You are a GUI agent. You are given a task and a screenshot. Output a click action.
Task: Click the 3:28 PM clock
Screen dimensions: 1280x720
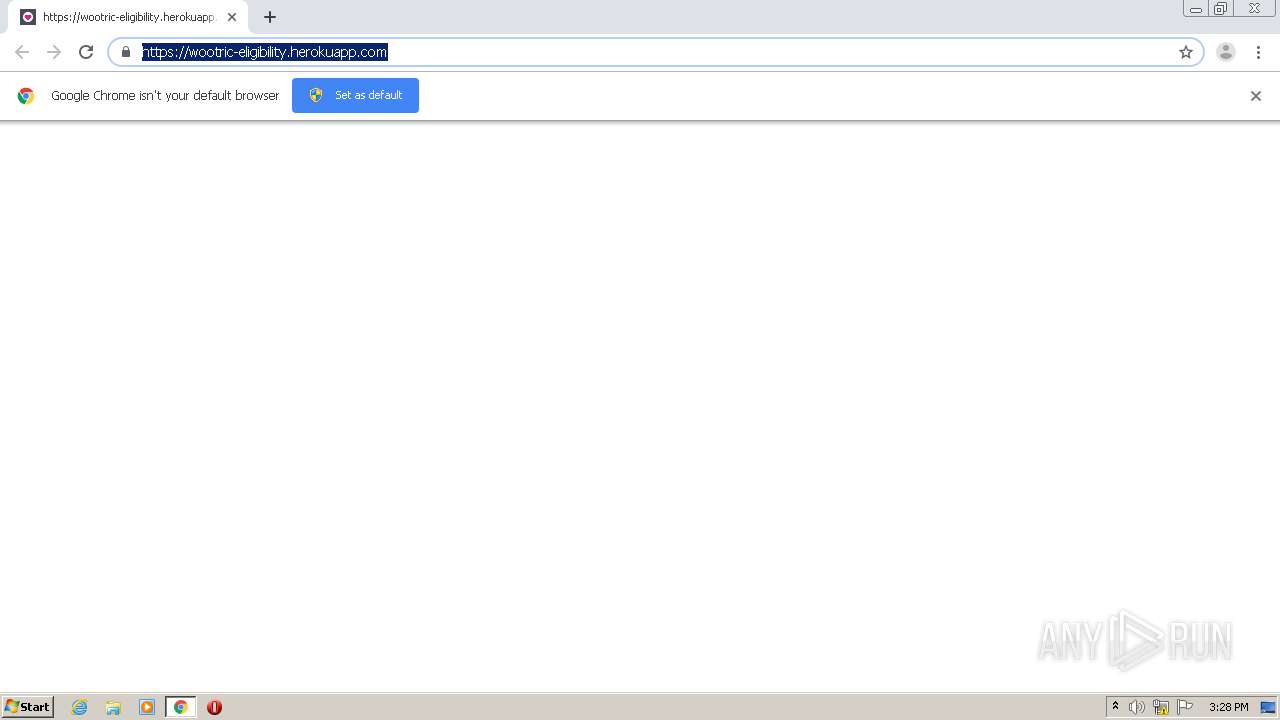(1228, 707)
